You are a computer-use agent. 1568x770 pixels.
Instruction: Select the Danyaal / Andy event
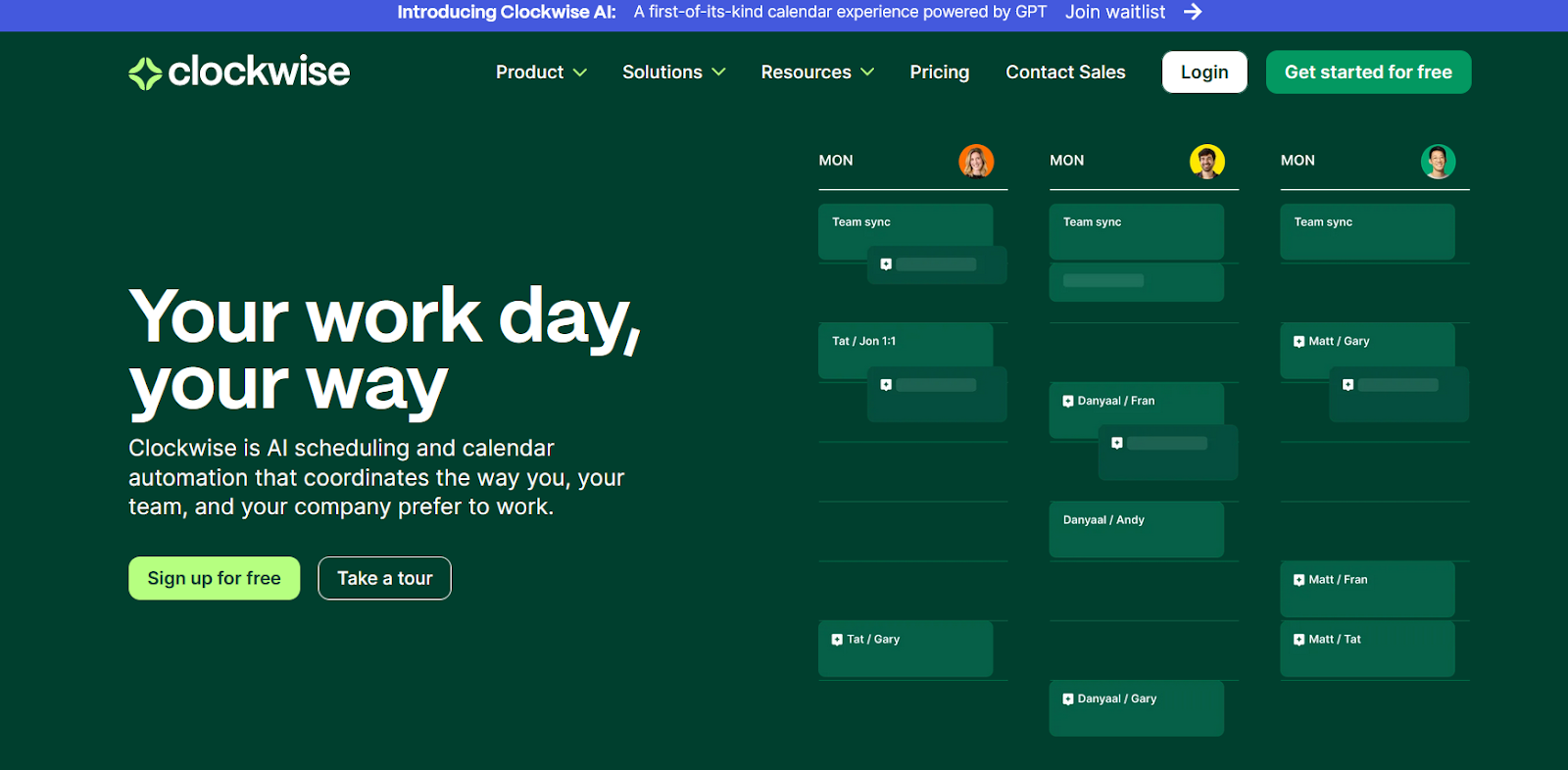point(1137,529)
